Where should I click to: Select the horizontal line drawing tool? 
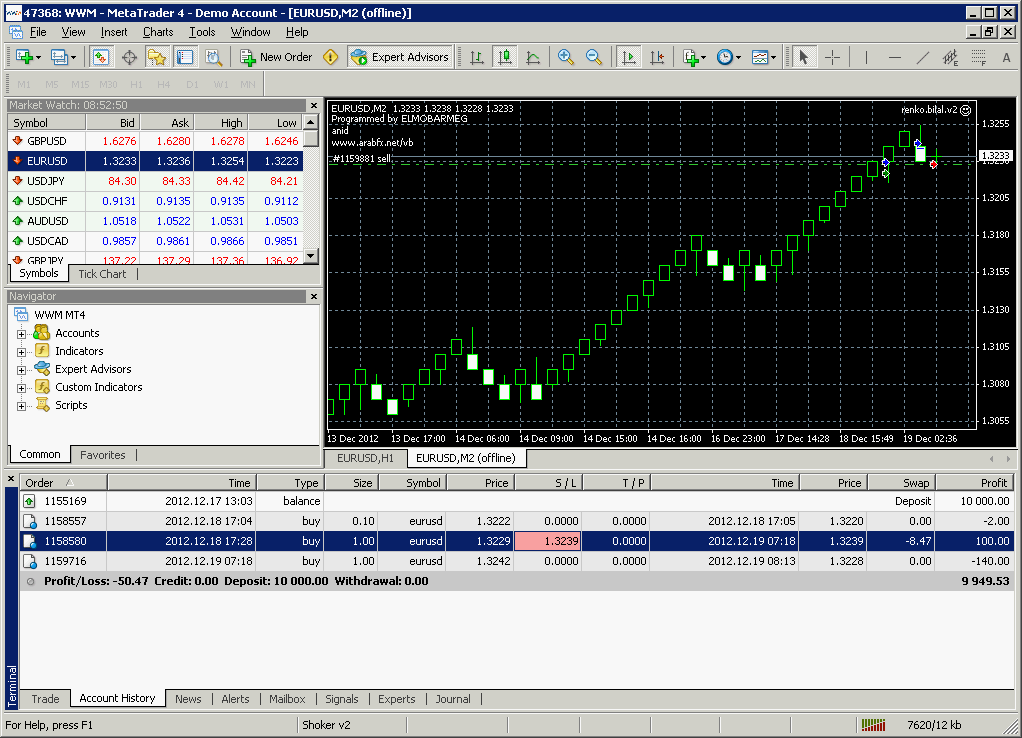[895, 57]
